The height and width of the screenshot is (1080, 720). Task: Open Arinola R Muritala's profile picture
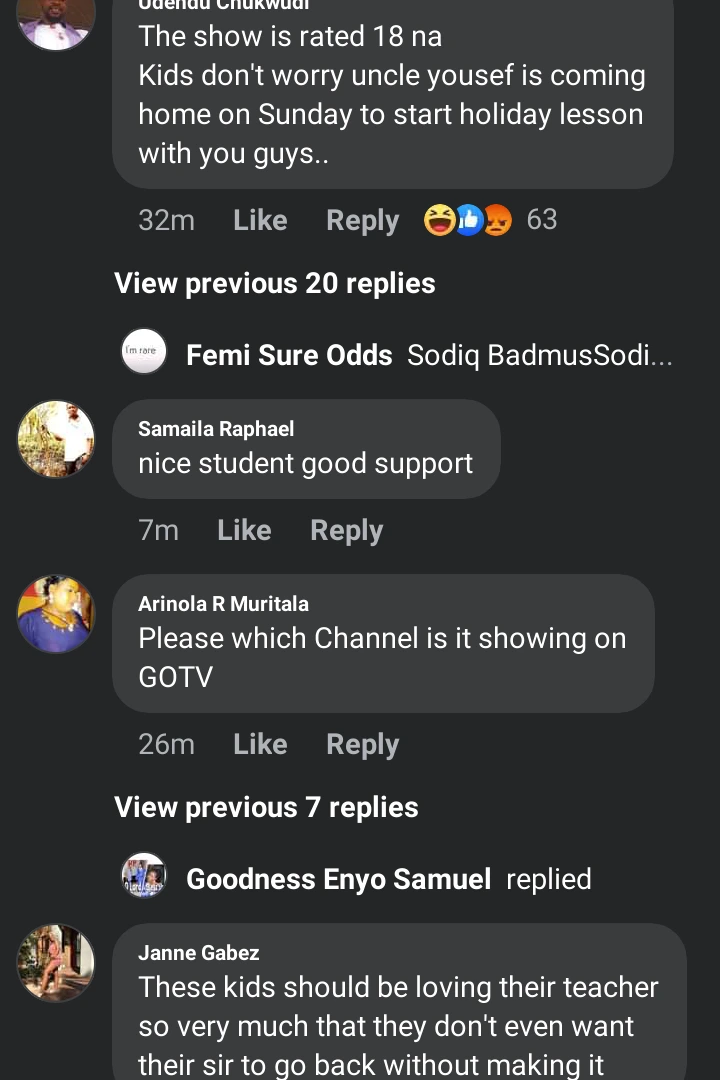[x=56, y=614]
